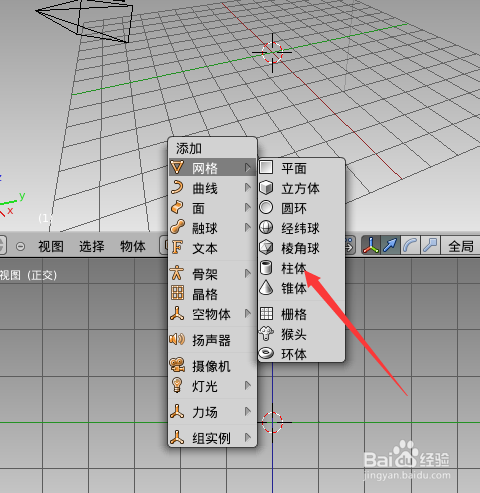Click the 面 surface icon

(x=177, y=207)
